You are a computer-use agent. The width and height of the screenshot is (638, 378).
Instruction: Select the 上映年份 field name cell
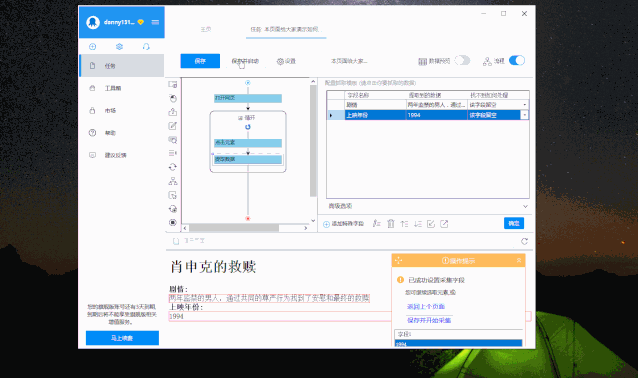pyautogui.click(x=375, y=115)
